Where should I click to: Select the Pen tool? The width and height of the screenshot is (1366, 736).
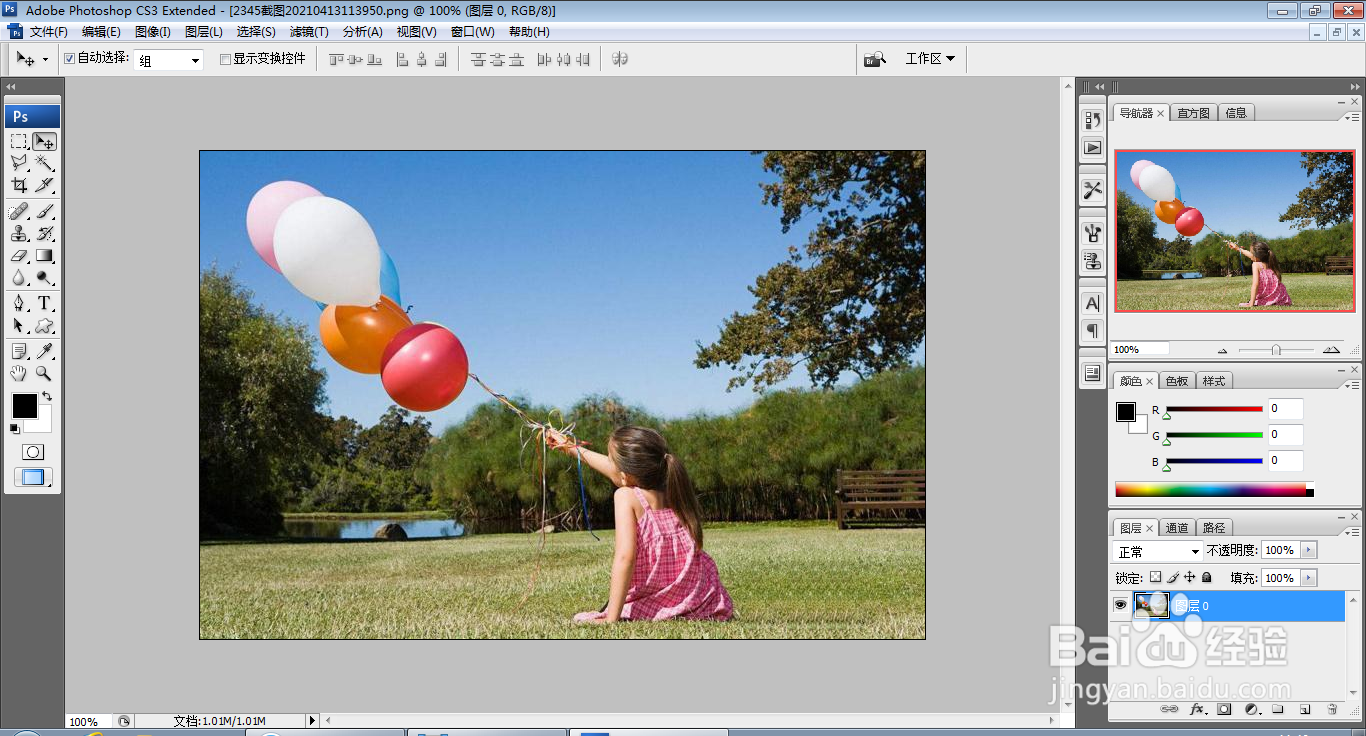[x=19, y=303]
